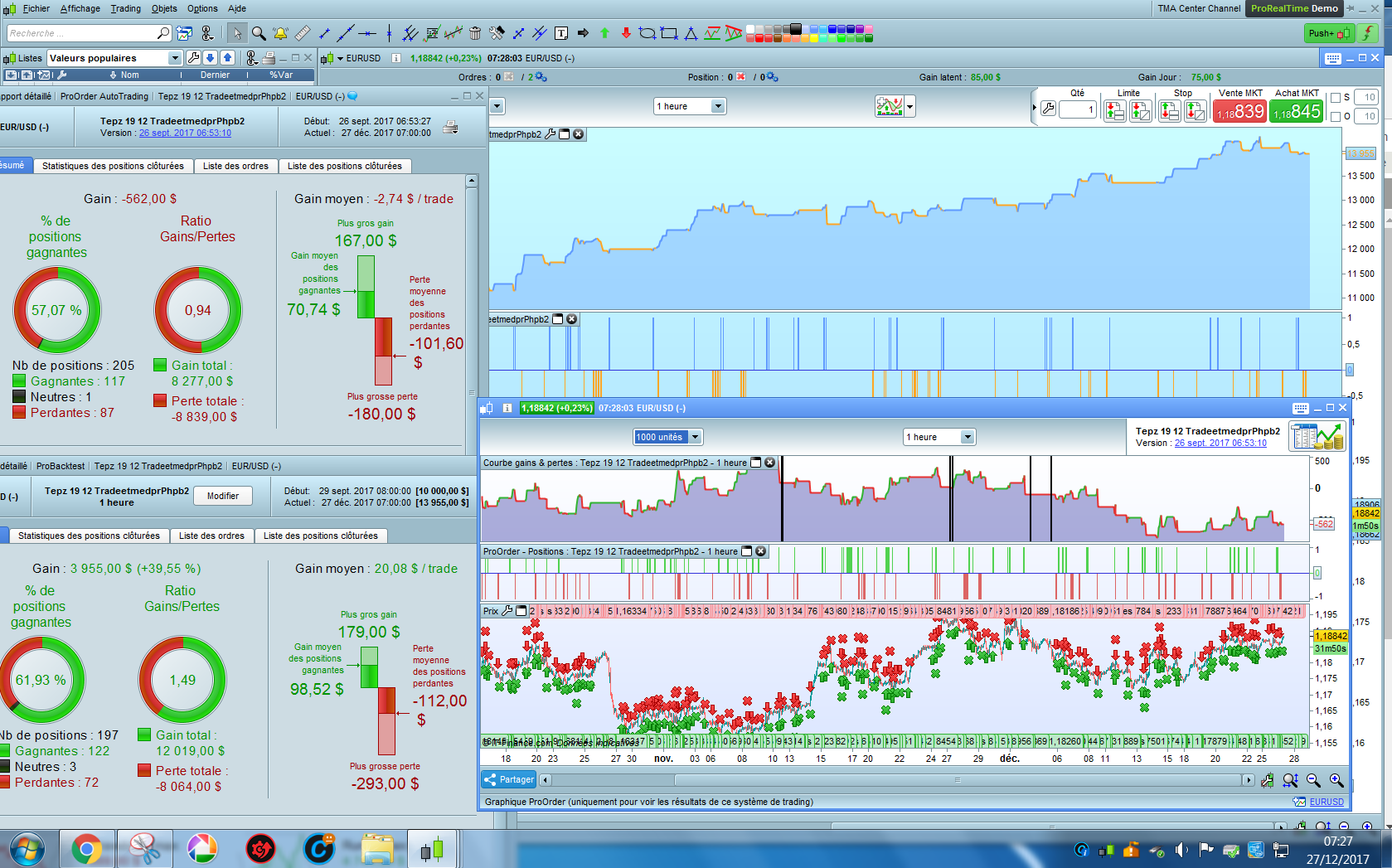Viewport: 1392px width, 868px height.
Task: Enable the S checkbox in order panel
Action: (x=1335, y=98)
